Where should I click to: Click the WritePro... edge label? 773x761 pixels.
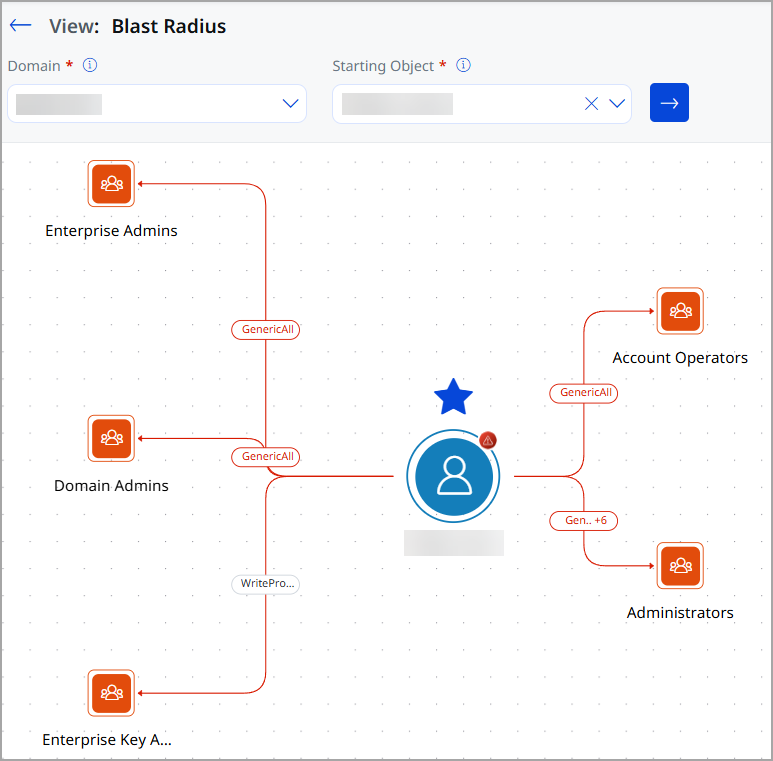pos(266,584)
